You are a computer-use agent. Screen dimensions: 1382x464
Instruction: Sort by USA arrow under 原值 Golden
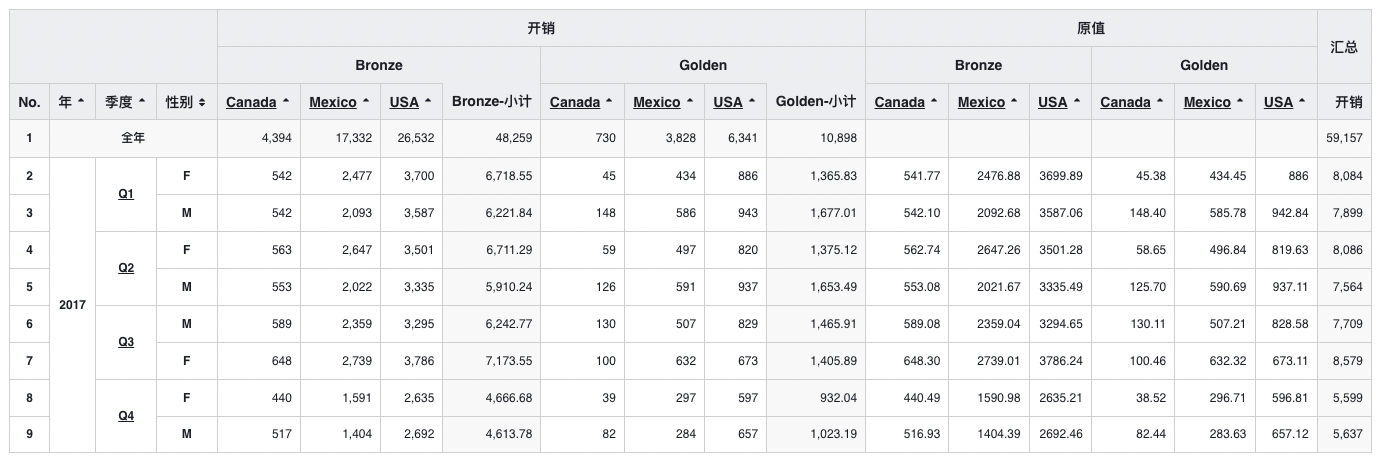click(x=1303, y=102)
